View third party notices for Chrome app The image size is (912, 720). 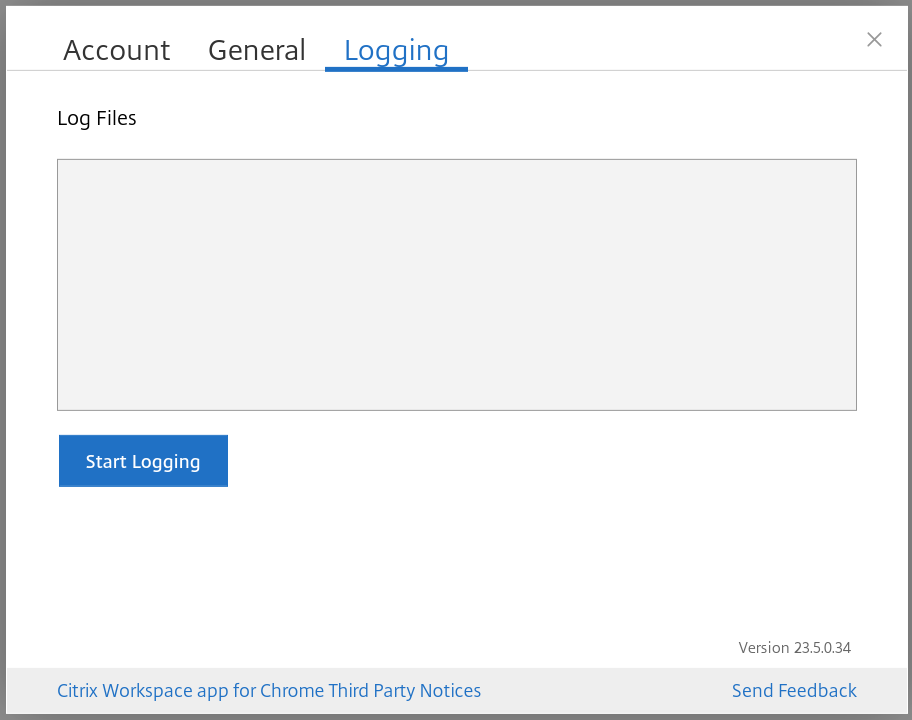point(269,691)
